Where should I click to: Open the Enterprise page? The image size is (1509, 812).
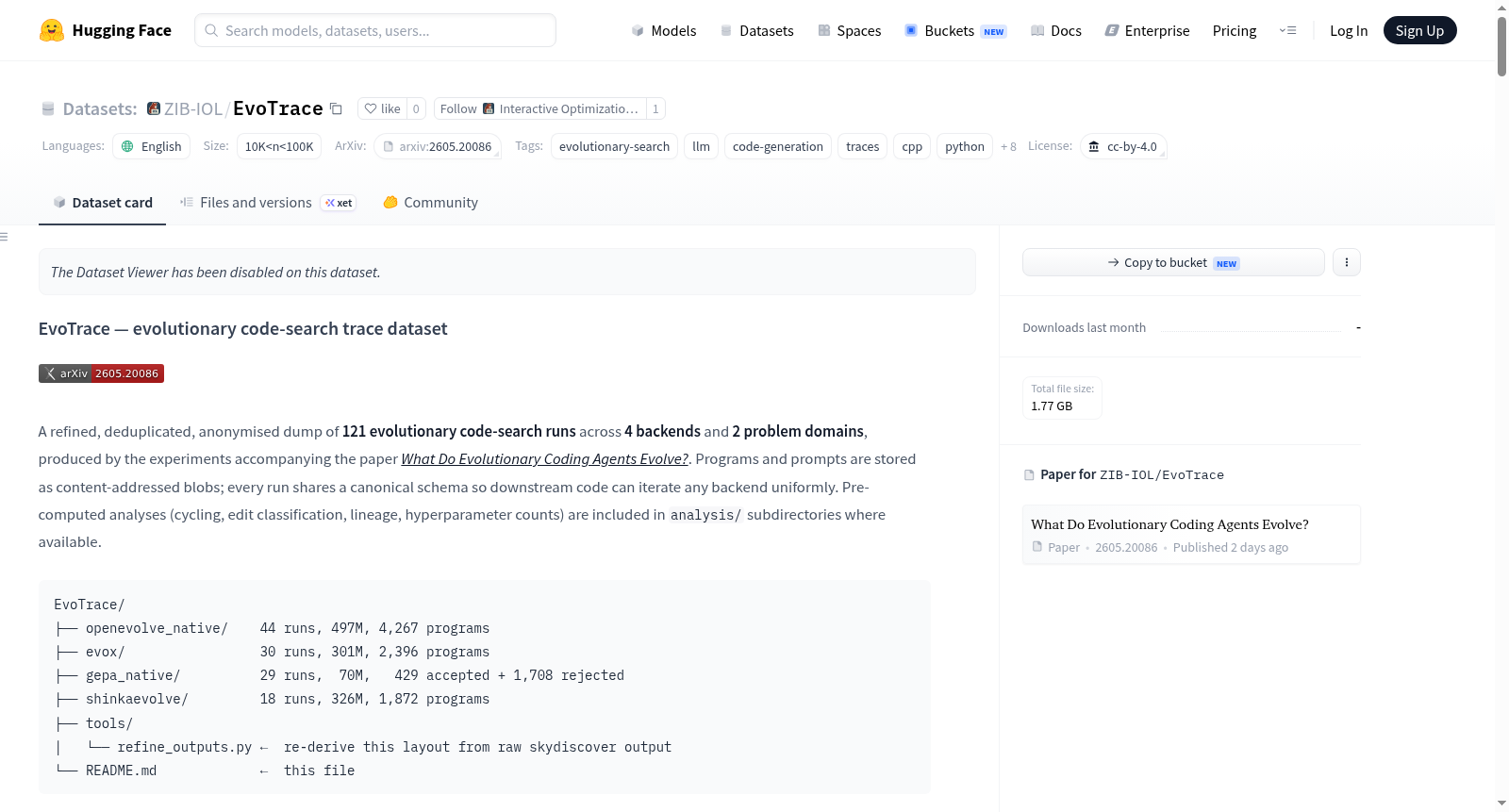(1147, 30)
